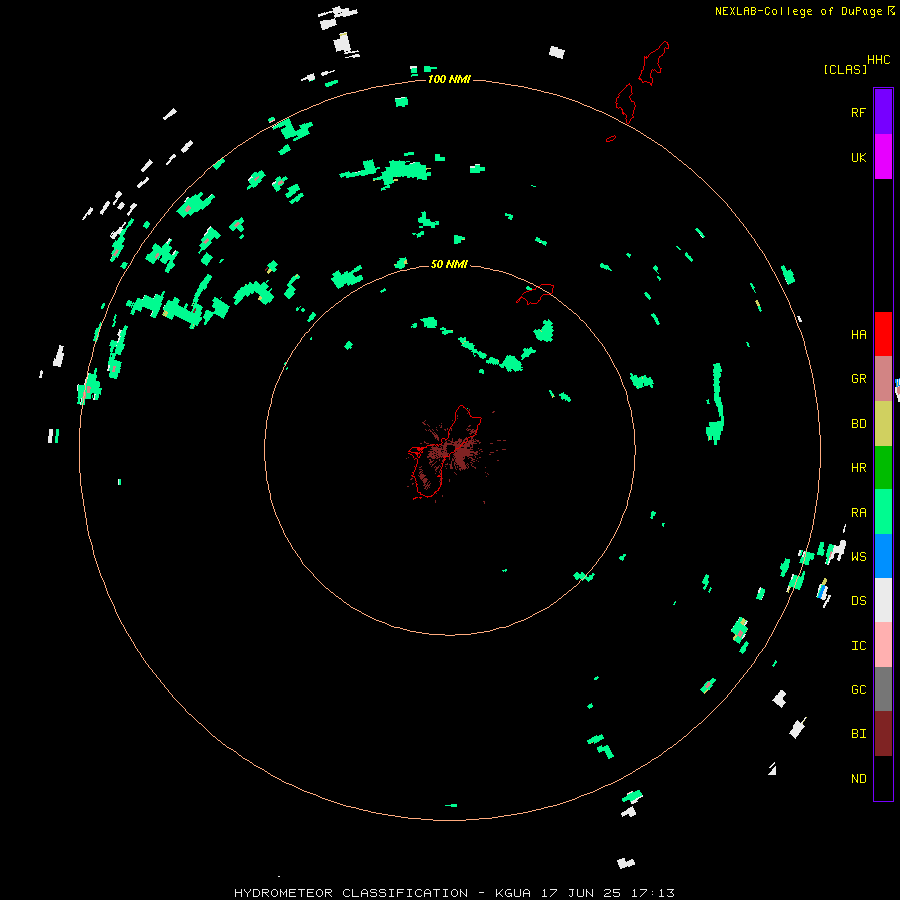Click the HA red legend swatch

pos(883,334)
